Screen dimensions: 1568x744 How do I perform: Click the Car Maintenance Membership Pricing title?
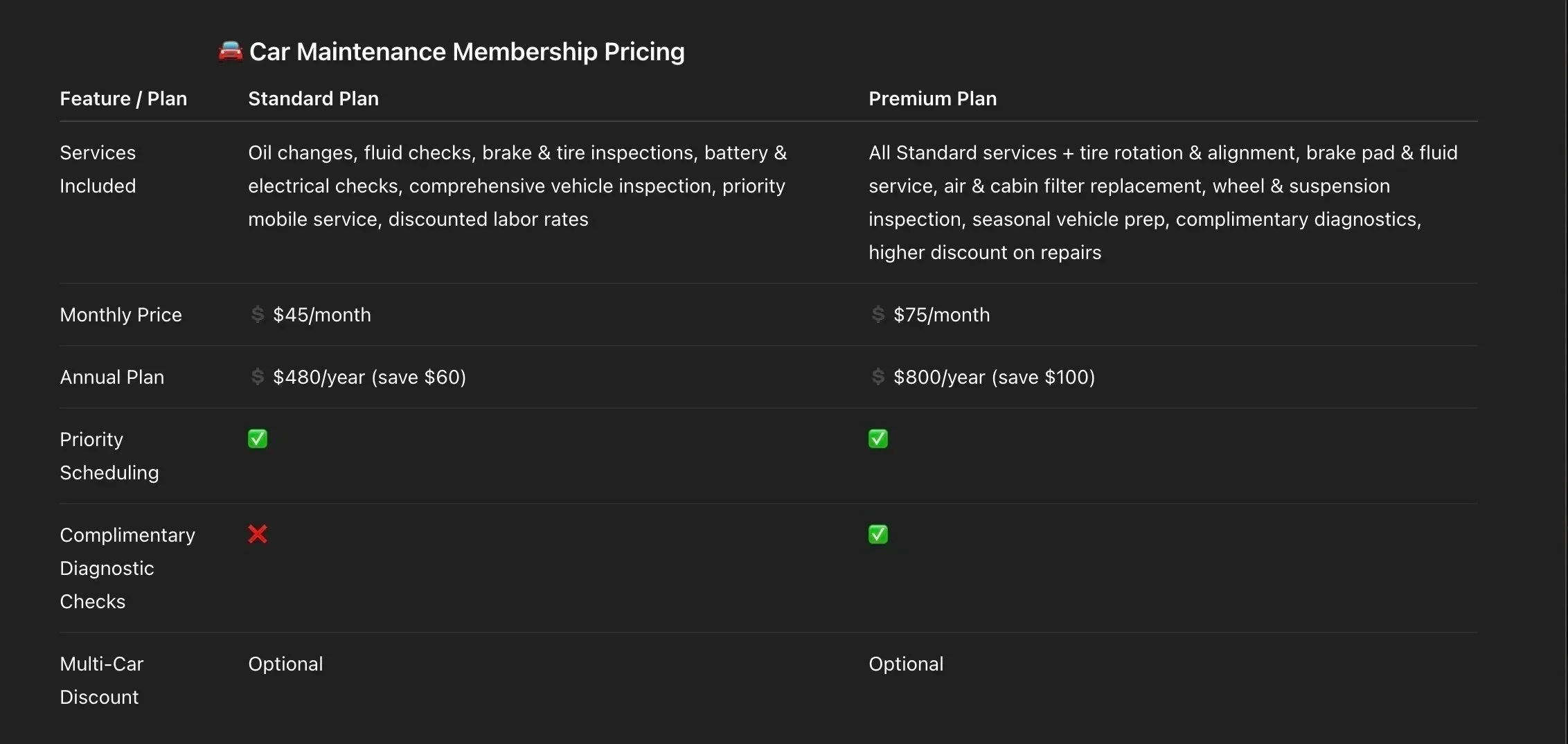466,52
